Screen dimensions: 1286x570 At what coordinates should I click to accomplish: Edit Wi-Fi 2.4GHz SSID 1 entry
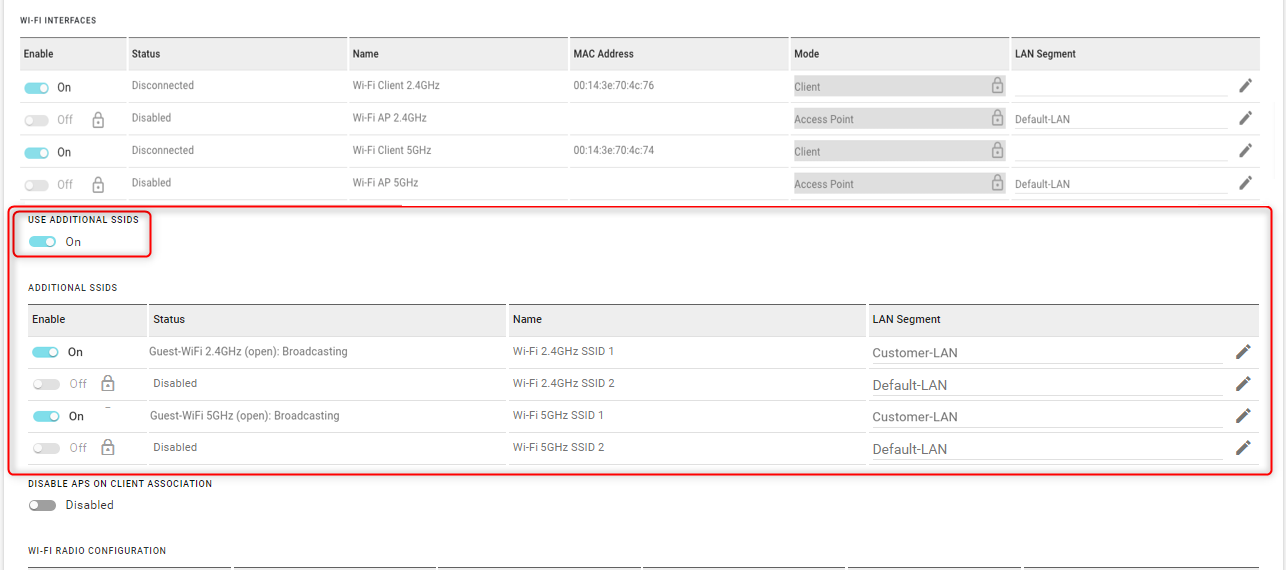click(x=1243, y=352)
